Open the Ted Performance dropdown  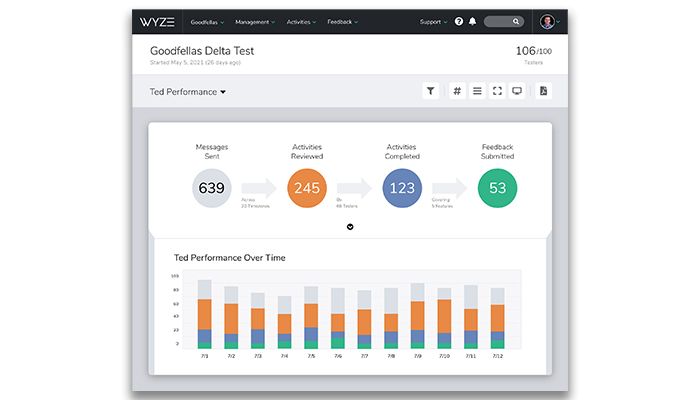tap(188, 92)
